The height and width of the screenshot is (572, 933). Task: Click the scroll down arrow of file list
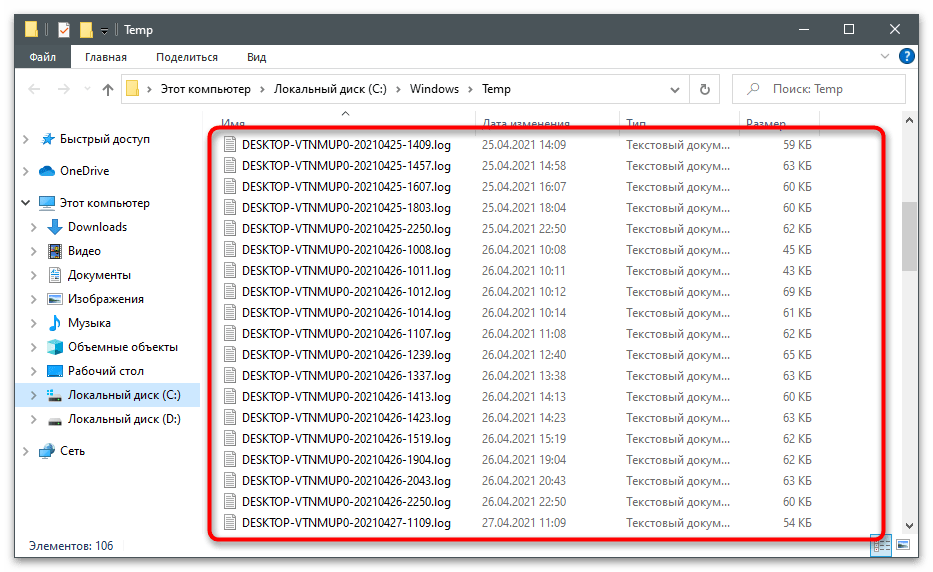[x=909, y=526]
